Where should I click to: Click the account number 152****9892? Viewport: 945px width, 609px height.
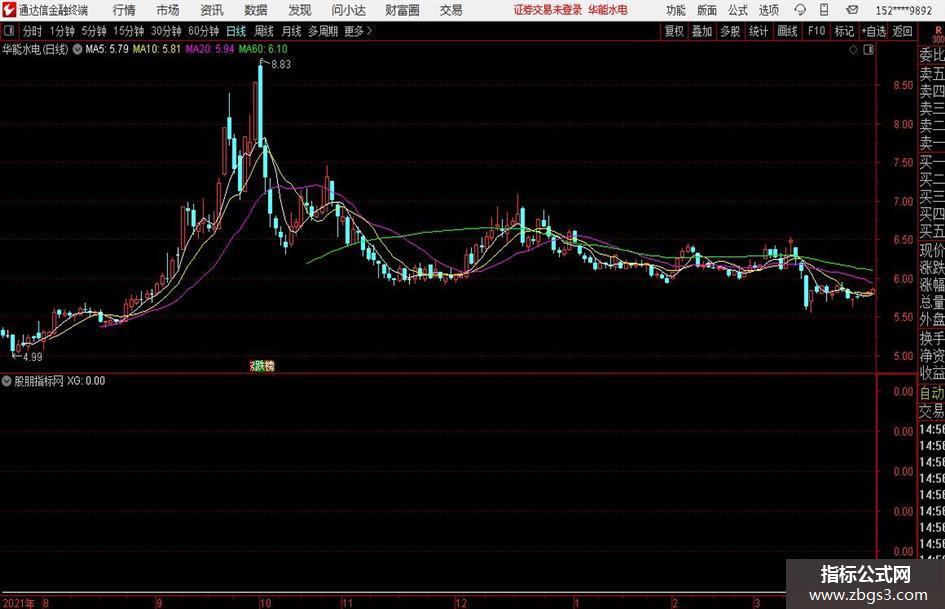point(903,10)
